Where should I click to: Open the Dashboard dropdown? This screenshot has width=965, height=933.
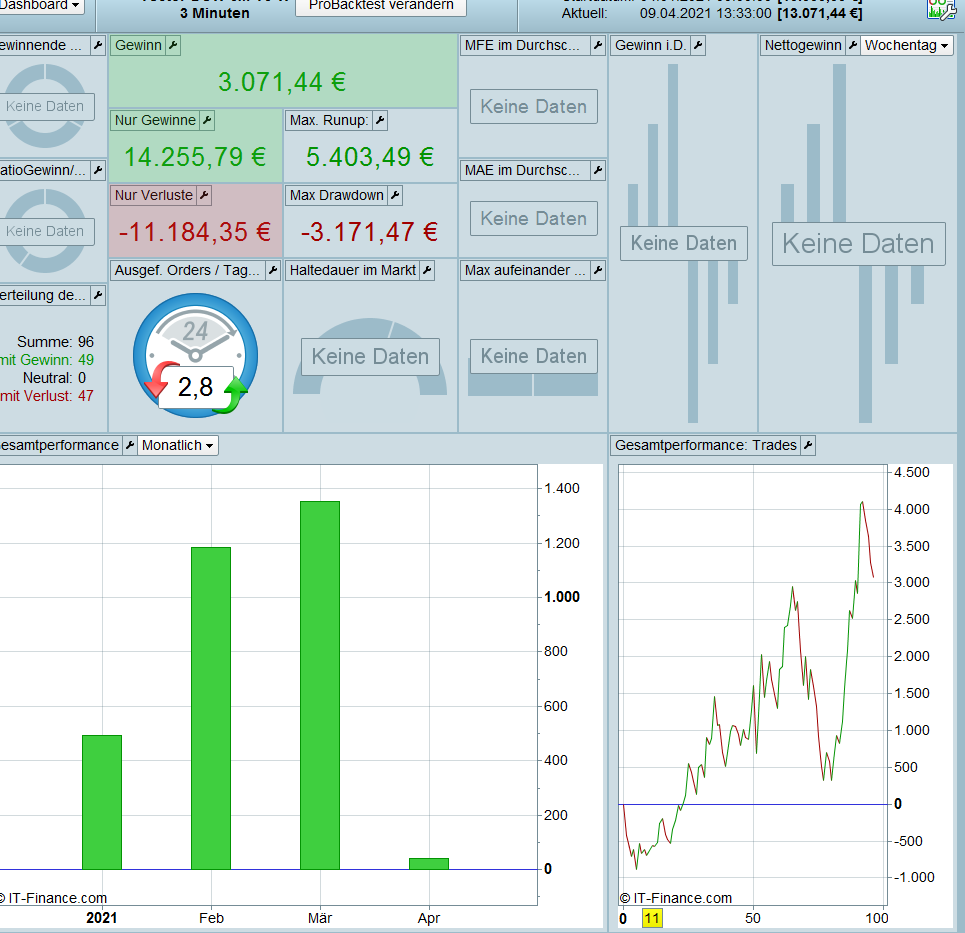(x=41, y=6)
